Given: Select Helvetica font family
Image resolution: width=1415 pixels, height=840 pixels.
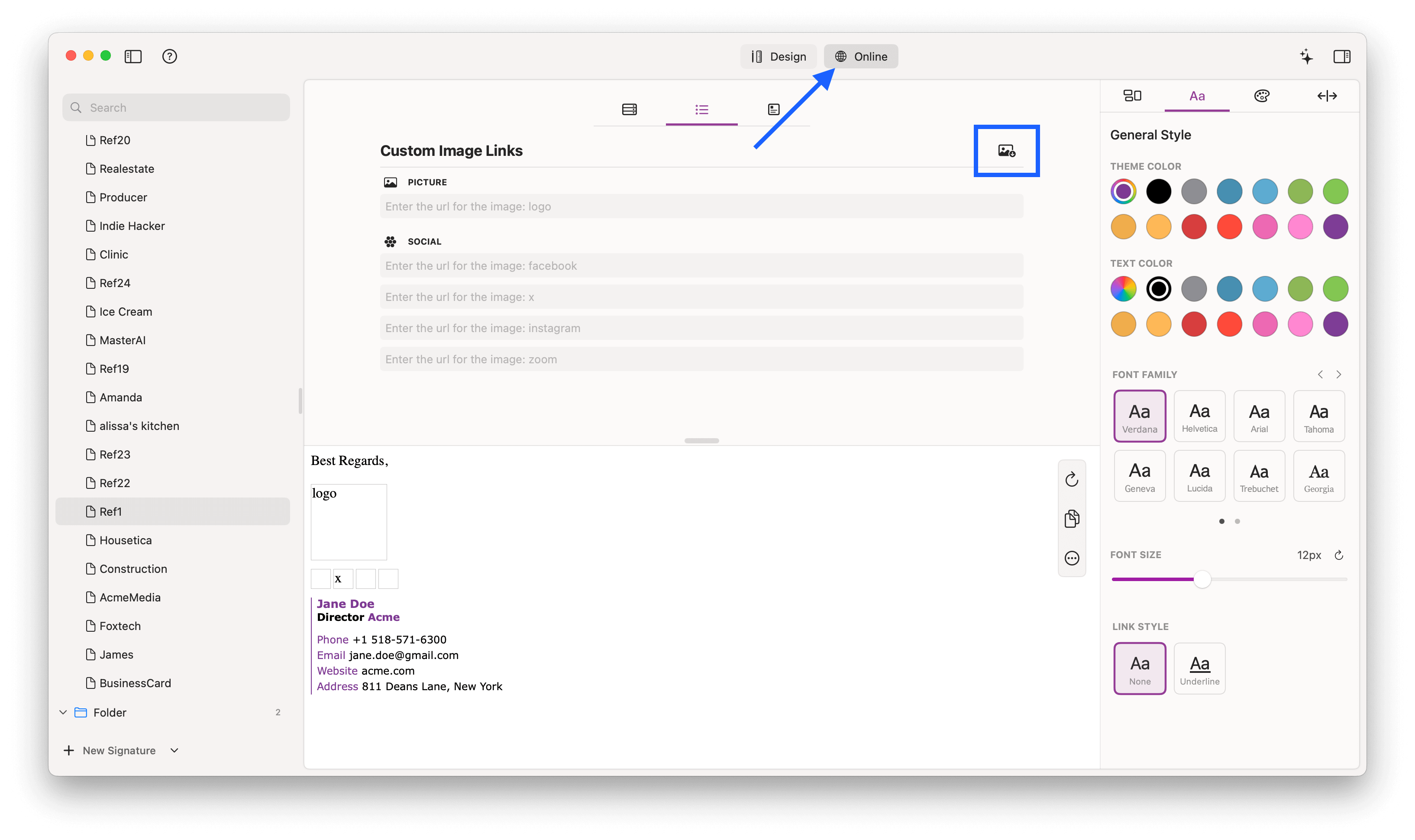Looking at the screenshot, I should (1199, 416).
